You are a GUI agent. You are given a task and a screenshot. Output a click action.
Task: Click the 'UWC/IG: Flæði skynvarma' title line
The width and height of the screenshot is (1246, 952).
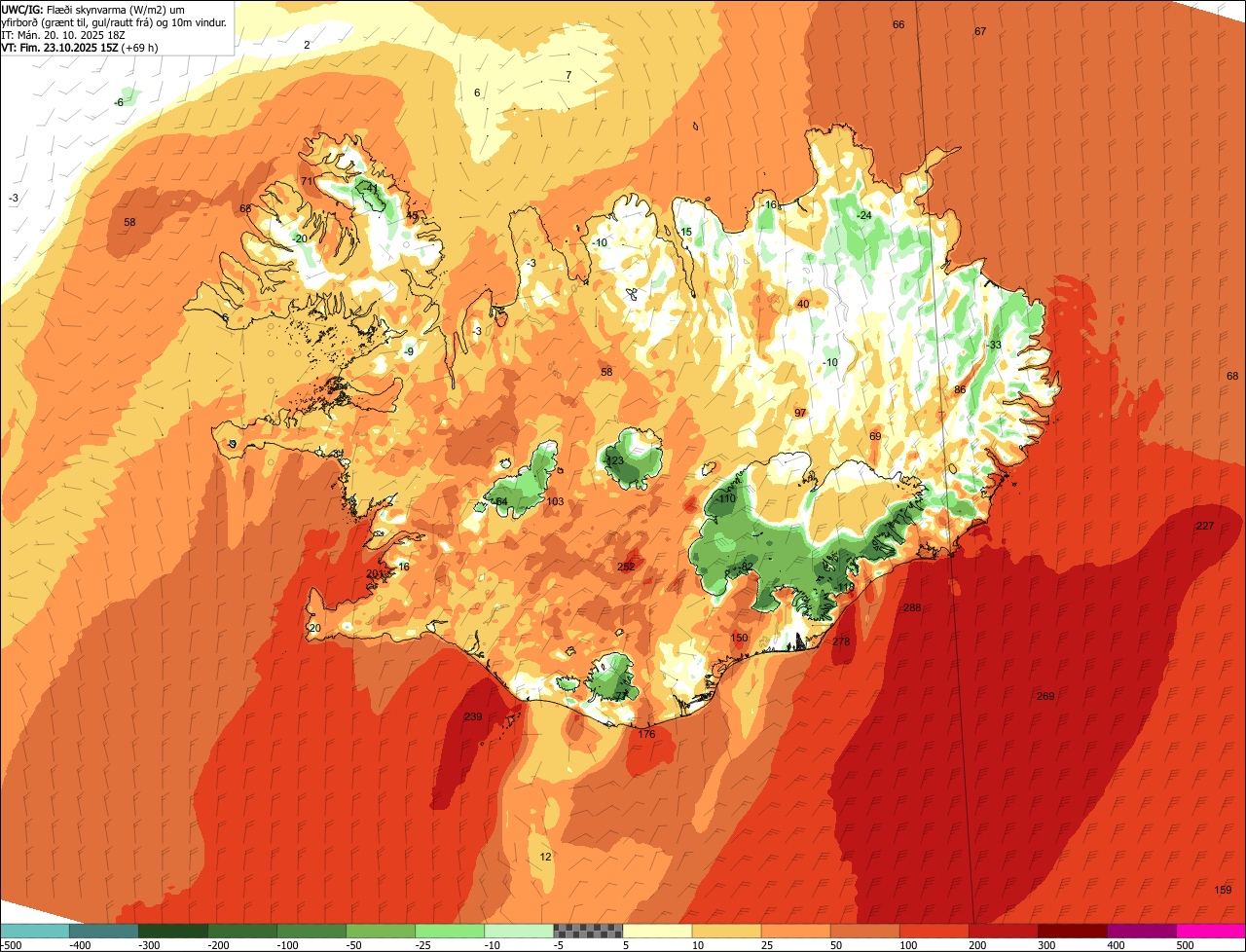(x=93, y=9)
